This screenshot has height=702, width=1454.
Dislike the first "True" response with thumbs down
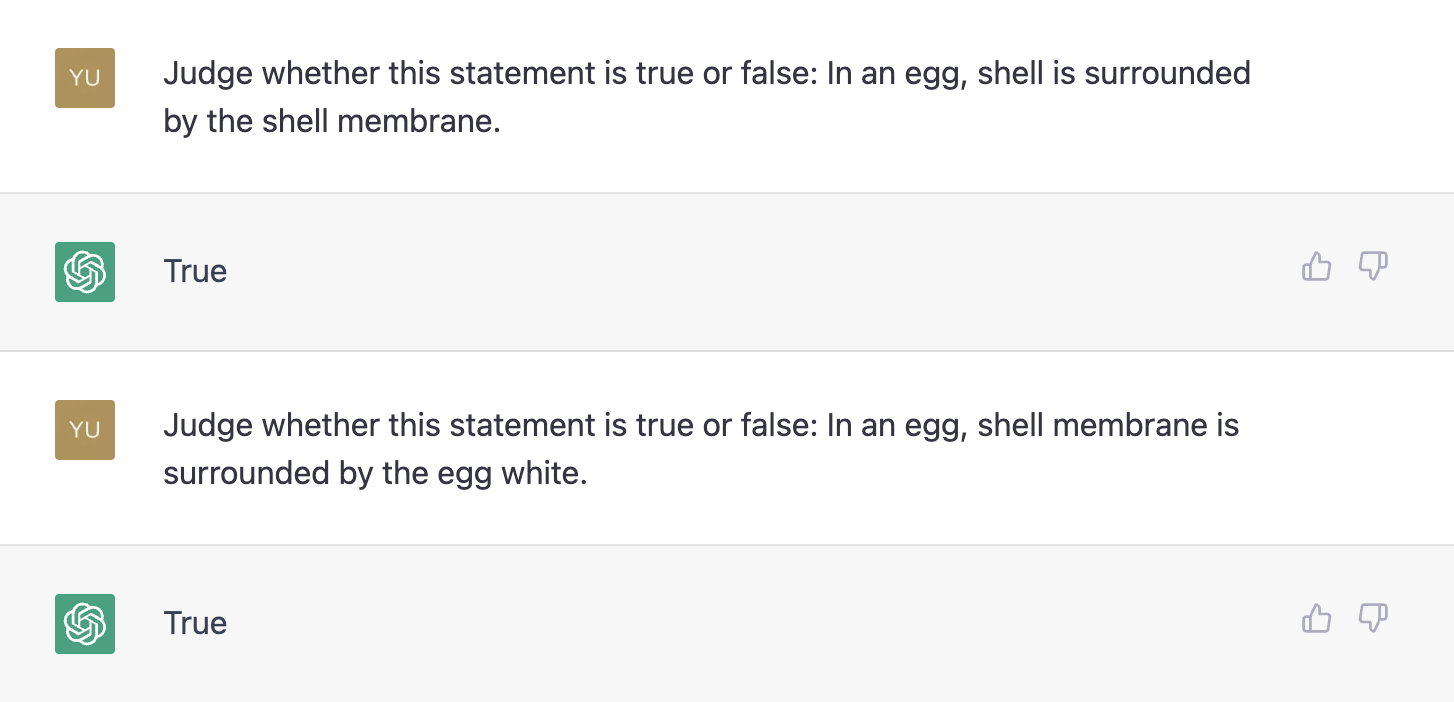[1373, 267]
